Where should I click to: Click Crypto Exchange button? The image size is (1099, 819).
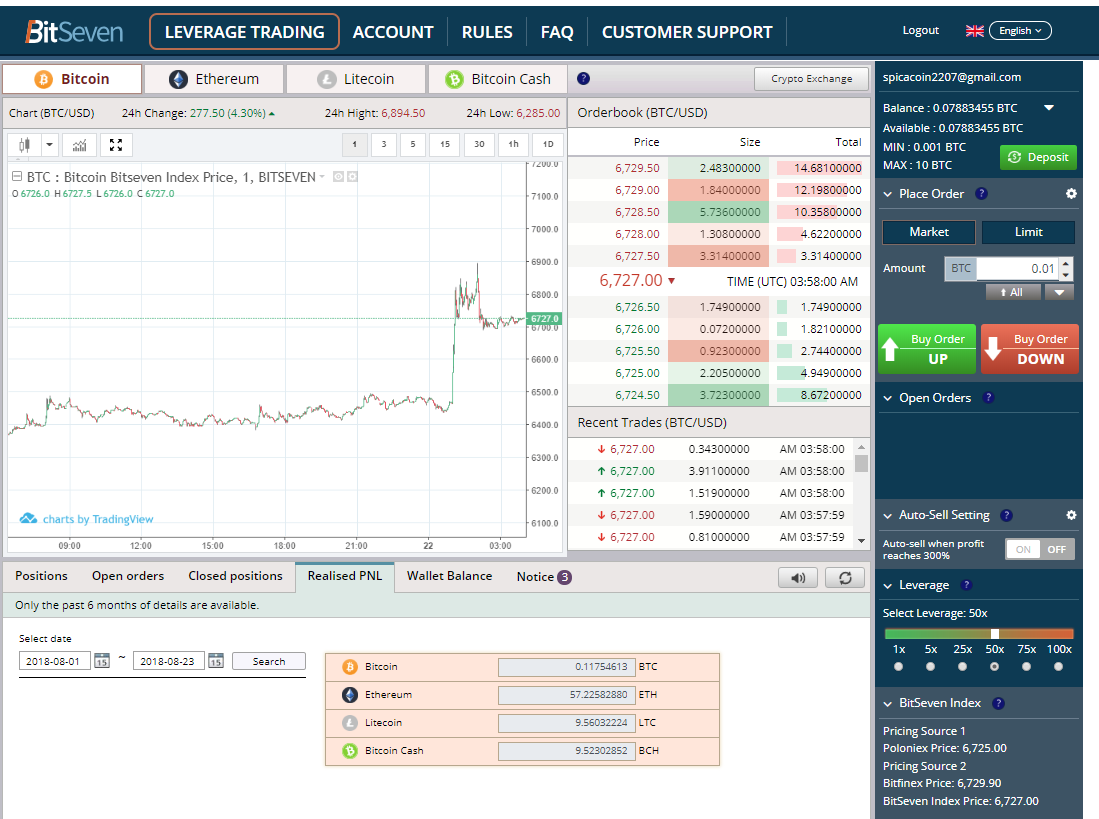click(x=812, y=78)
